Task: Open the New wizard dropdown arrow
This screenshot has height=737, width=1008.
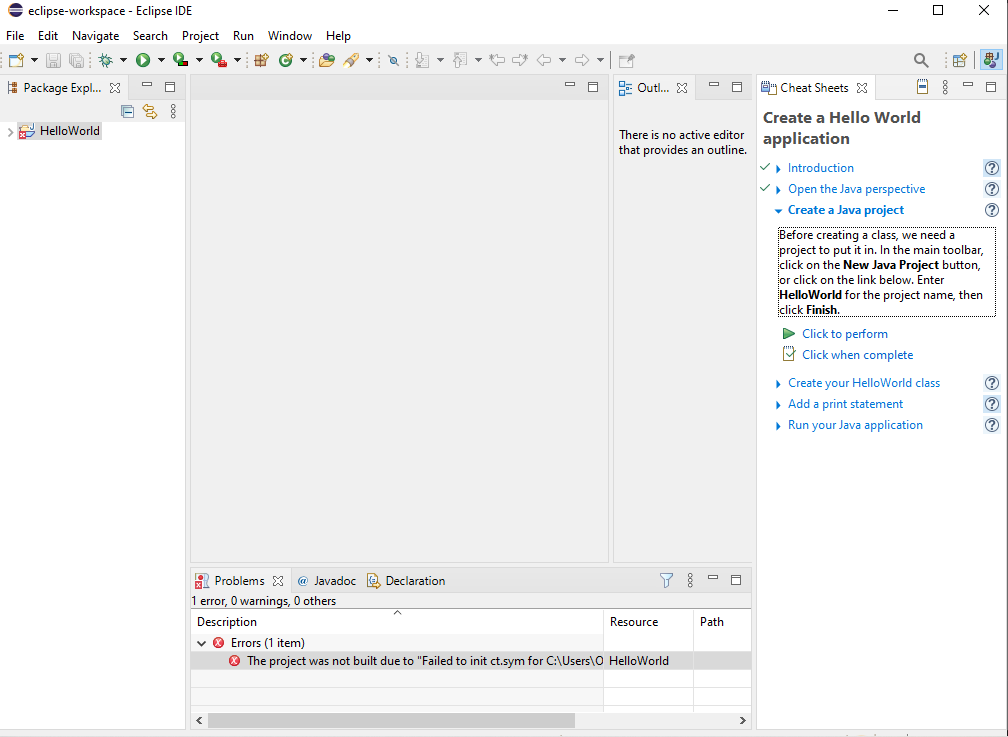Action: coord(34,60)
